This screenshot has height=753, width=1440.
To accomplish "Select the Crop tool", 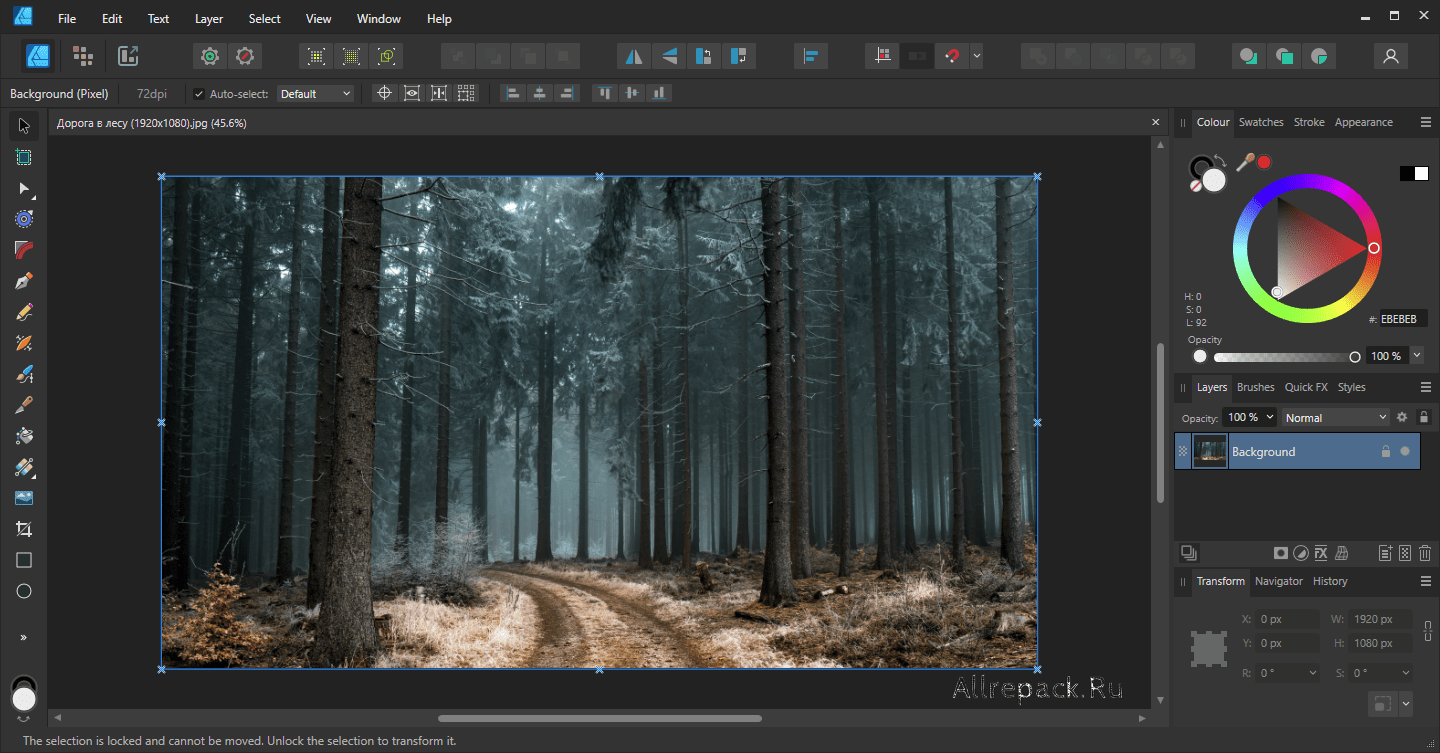I will click(x=24, y=529).
